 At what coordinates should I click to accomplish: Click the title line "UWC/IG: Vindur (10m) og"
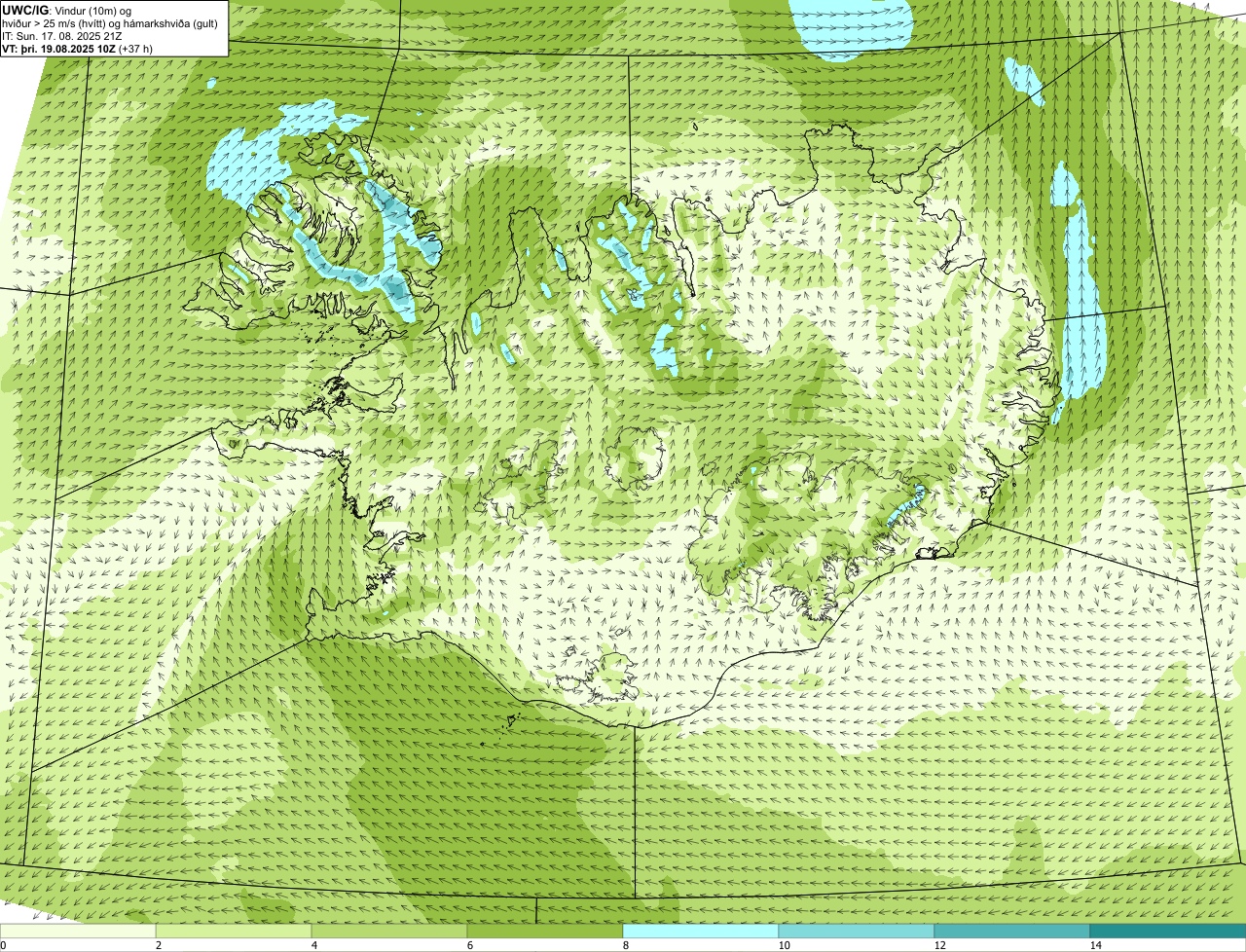pyautogui.click(x=67, y=11)
